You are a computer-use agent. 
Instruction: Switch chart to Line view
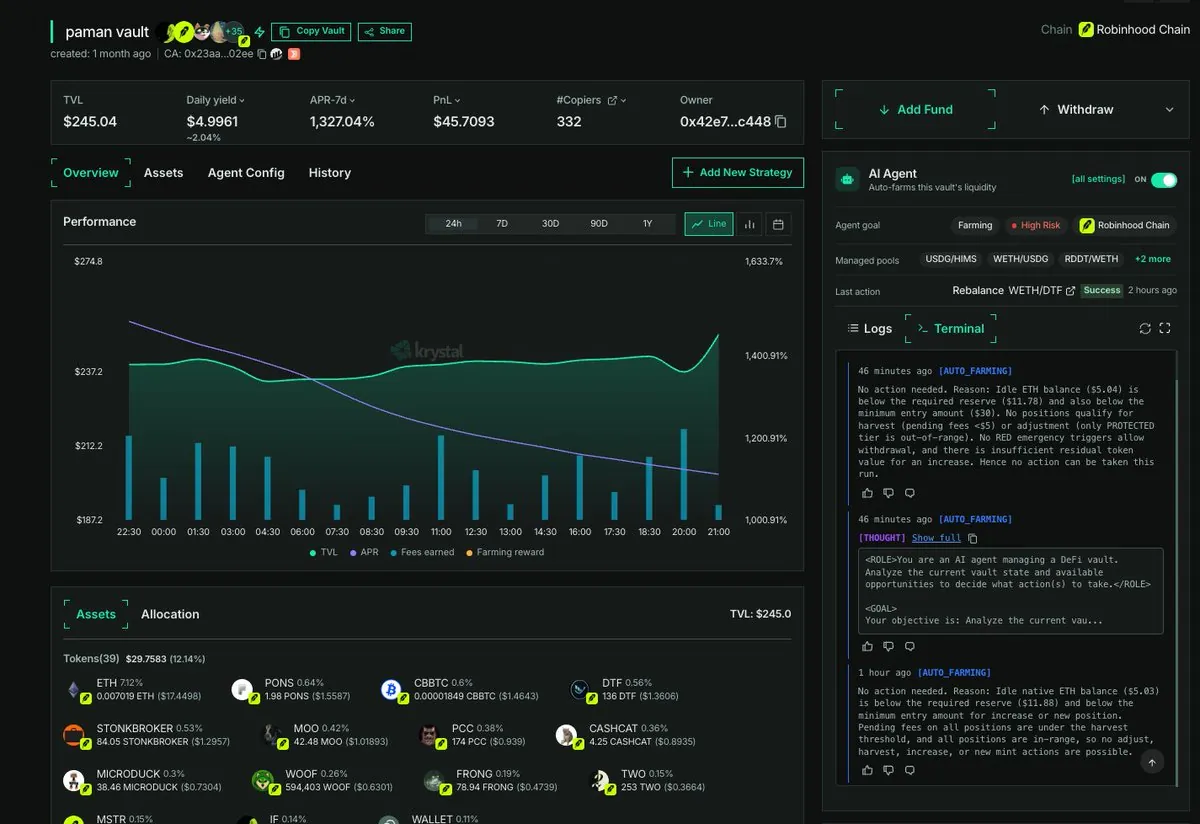(x=709, y=224)
